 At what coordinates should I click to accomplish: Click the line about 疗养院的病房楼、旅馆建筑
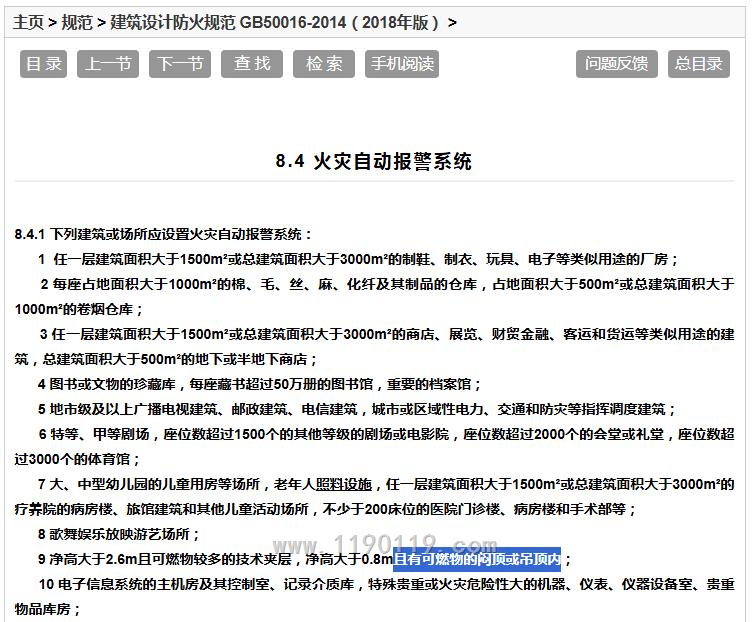pos(325,509)
